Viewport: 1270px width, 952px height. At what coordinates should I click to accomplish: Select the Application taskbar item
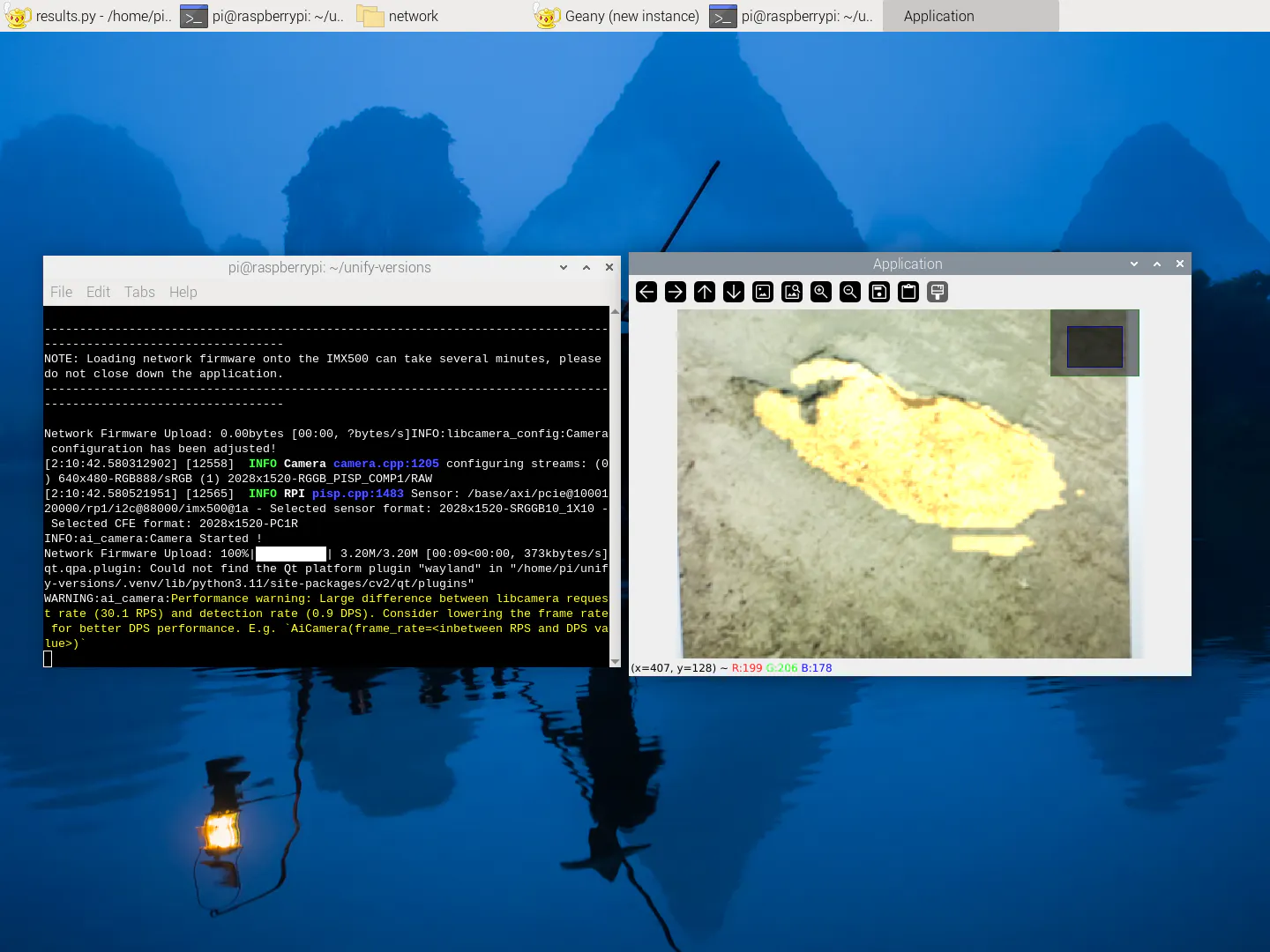[x=970, y=16]
